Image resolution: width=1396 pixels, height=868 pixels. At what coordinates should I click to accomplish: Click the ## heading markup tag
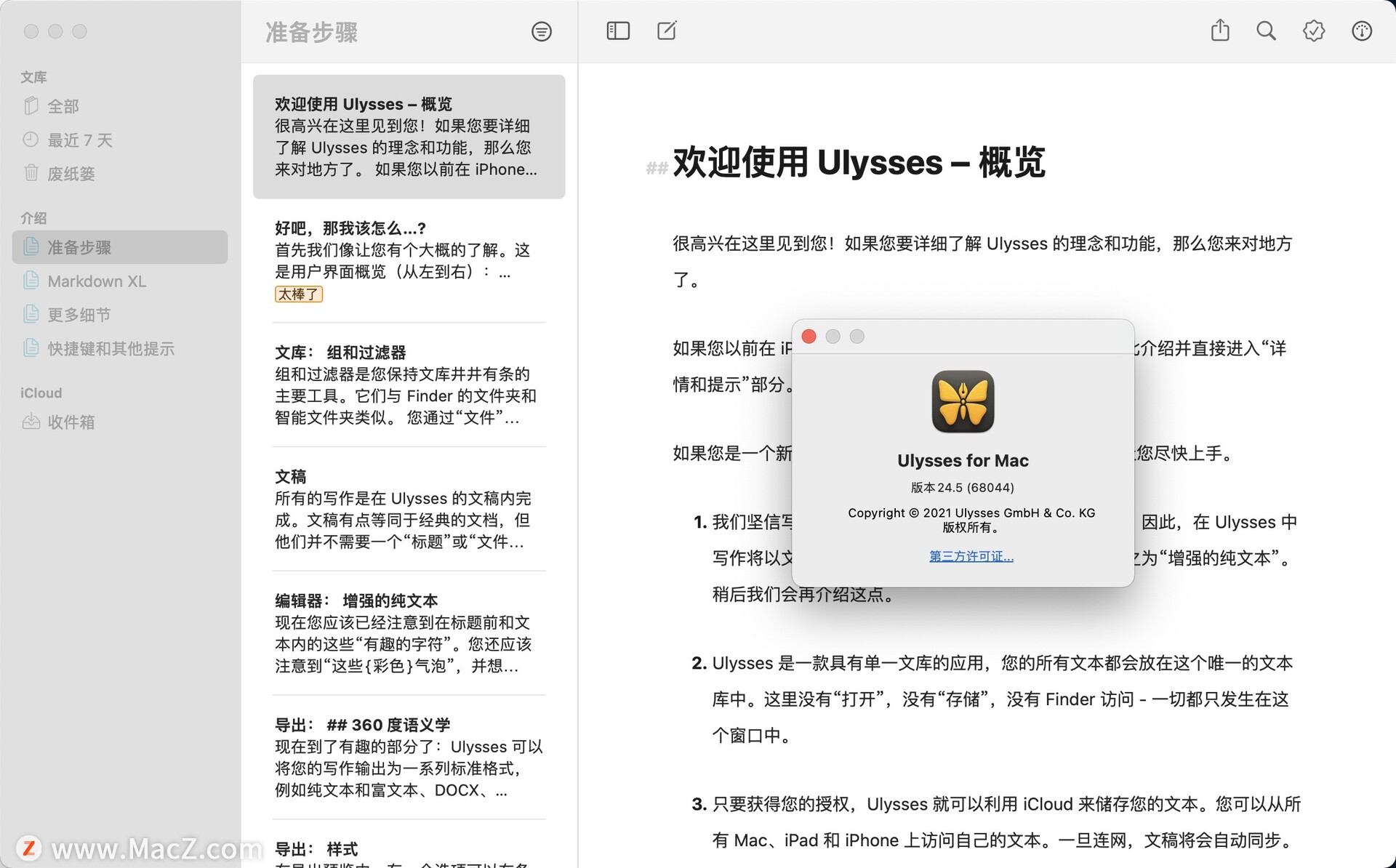(x=657, y=169)
